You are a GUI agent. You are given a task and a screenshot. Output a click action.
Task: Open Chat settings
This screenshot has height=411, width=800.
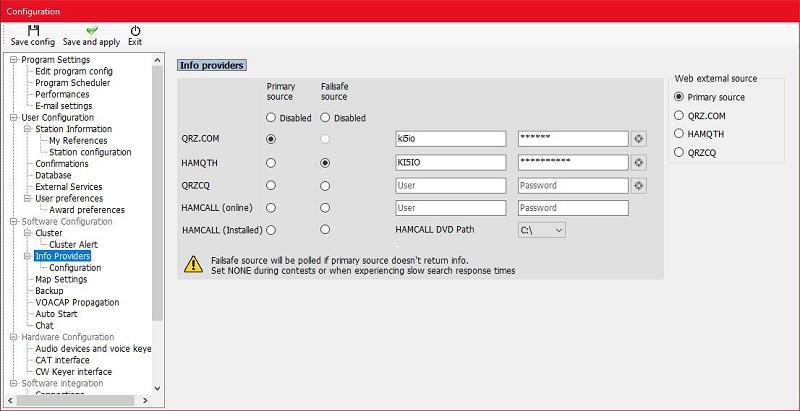(44, 325)
